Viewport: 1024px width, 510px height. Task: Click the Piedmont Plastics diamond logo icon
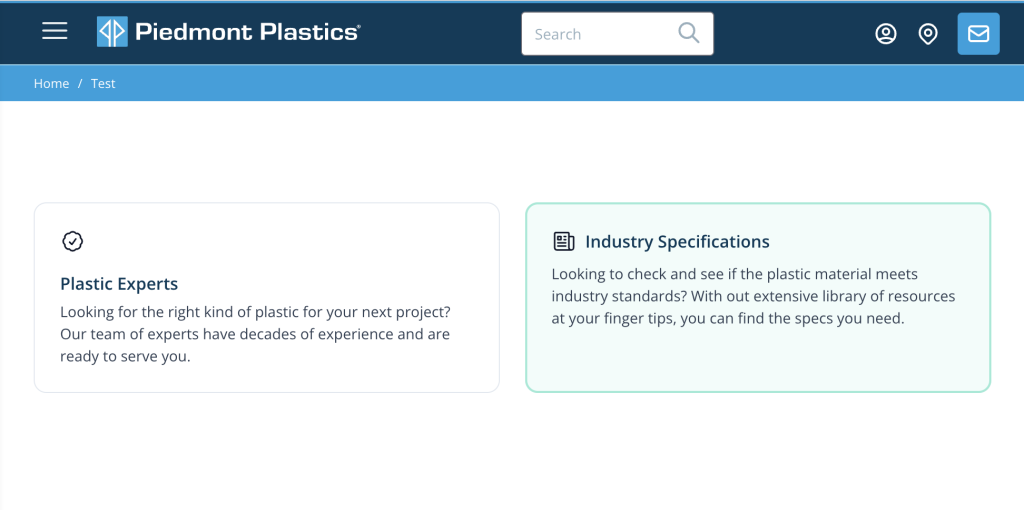(x=112, y=32)
